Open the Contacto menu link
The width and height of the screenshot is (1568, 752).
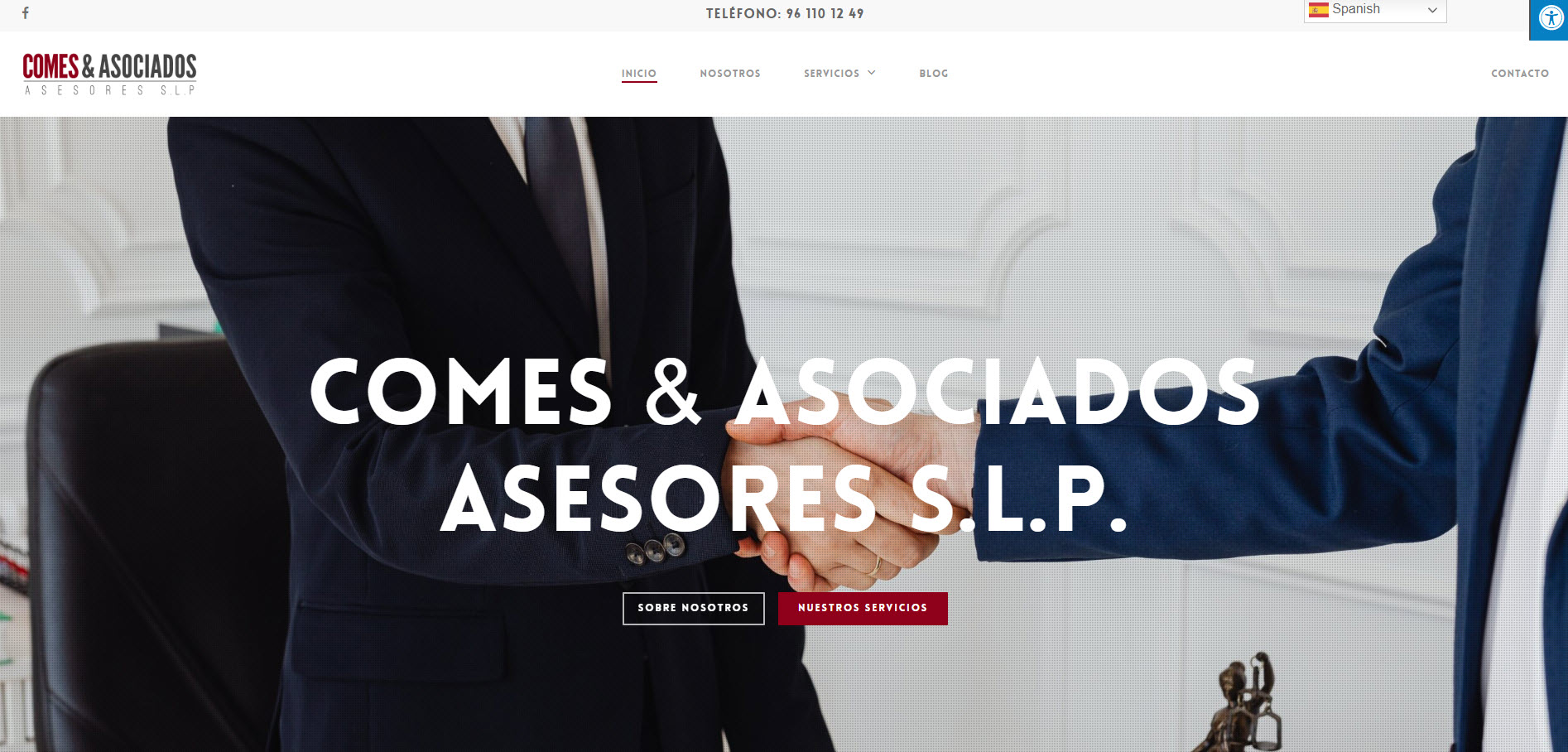[1520, 74]
